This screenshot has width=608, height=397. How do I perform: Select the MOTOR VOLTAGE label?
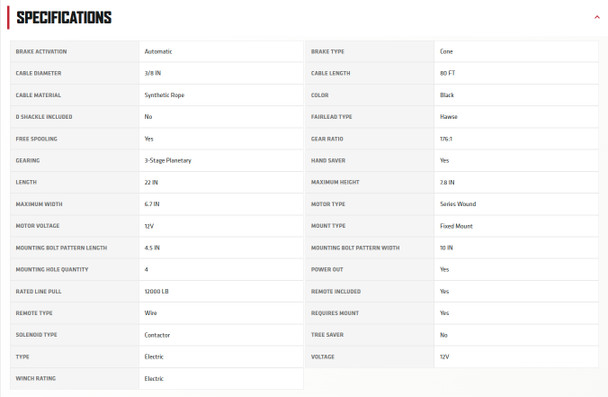coord(38,226)
